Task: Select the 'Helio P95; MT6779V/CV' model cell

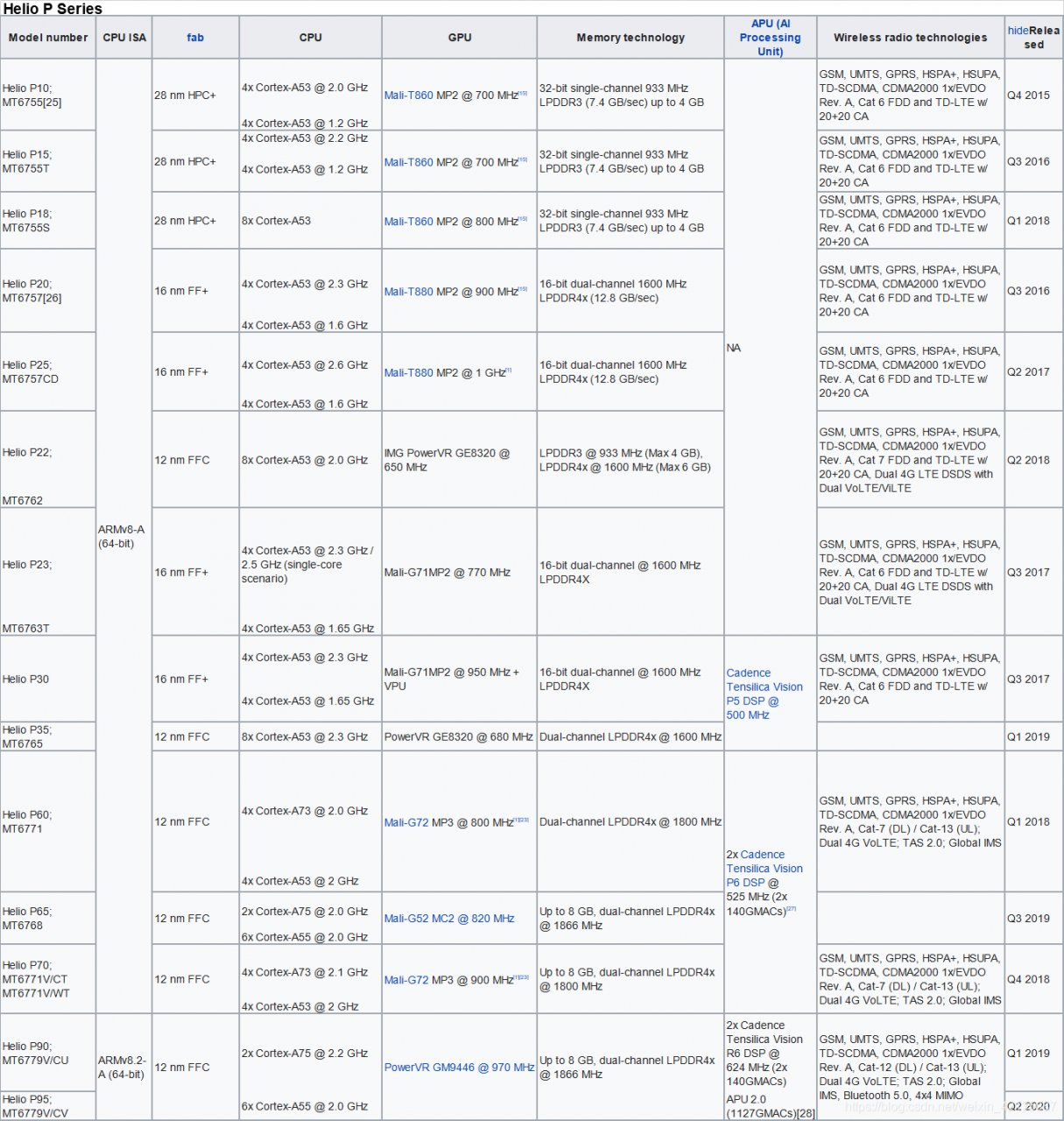Action: click(48, 1105)
